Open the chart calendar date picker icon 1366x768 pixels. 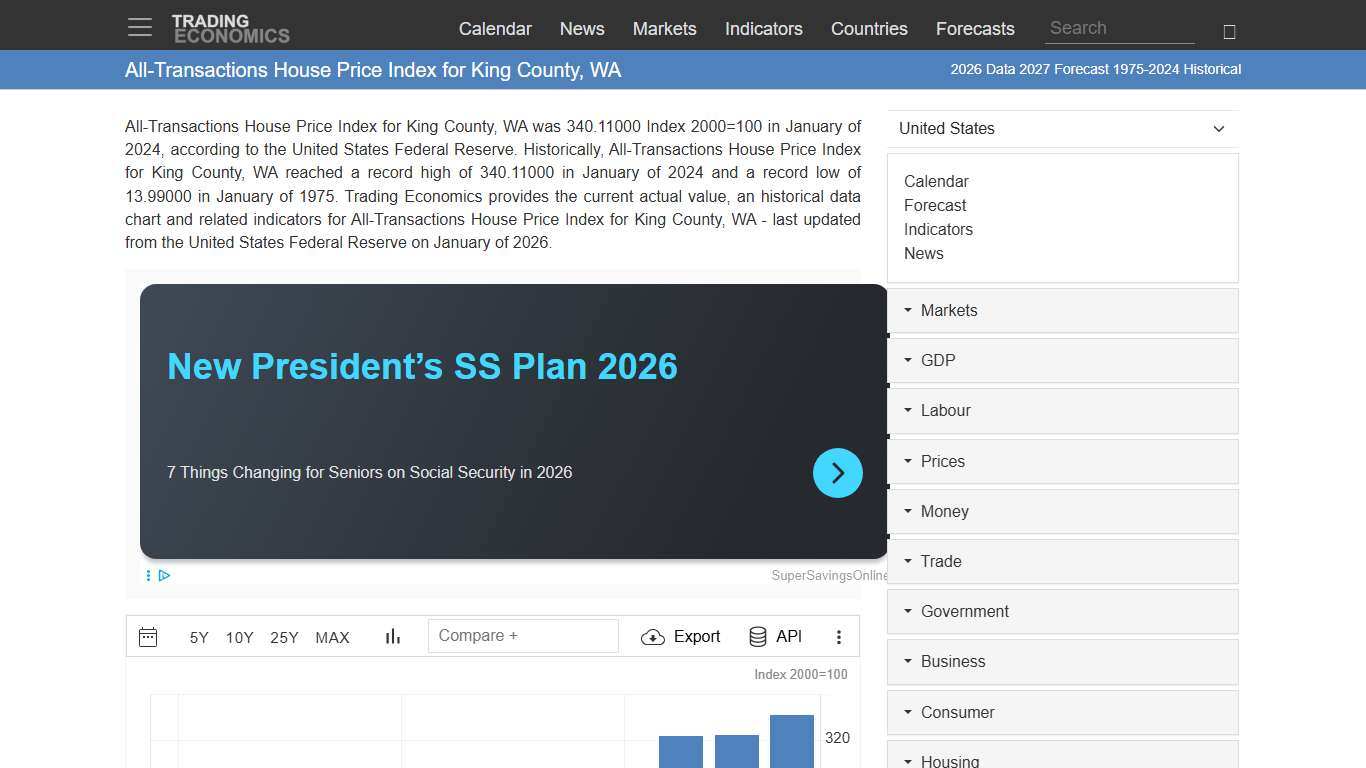[148, 637]
